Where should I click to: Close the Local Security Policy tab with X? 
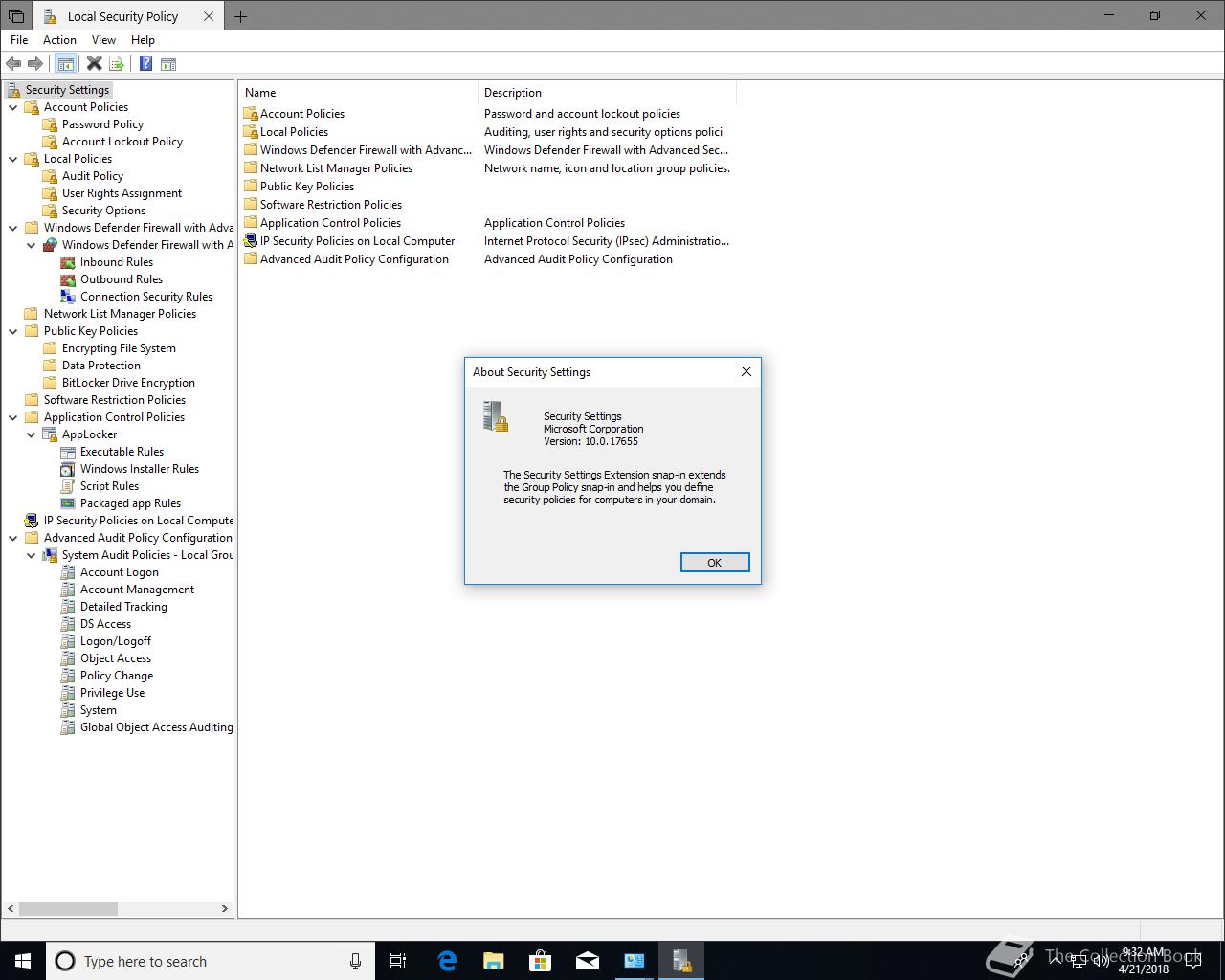(x=209, y=16)
